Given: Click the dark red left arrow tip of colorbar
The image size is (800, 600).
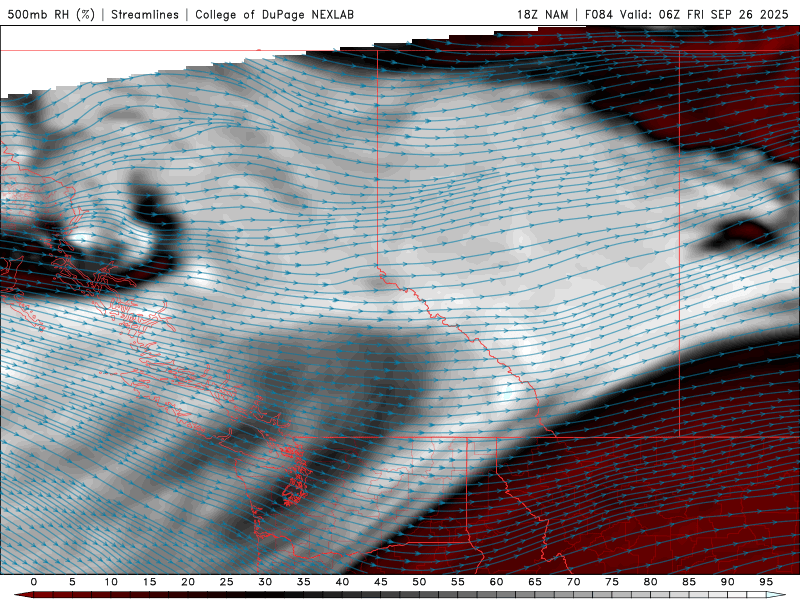Looking at the screenshot, I should (23, 595).
